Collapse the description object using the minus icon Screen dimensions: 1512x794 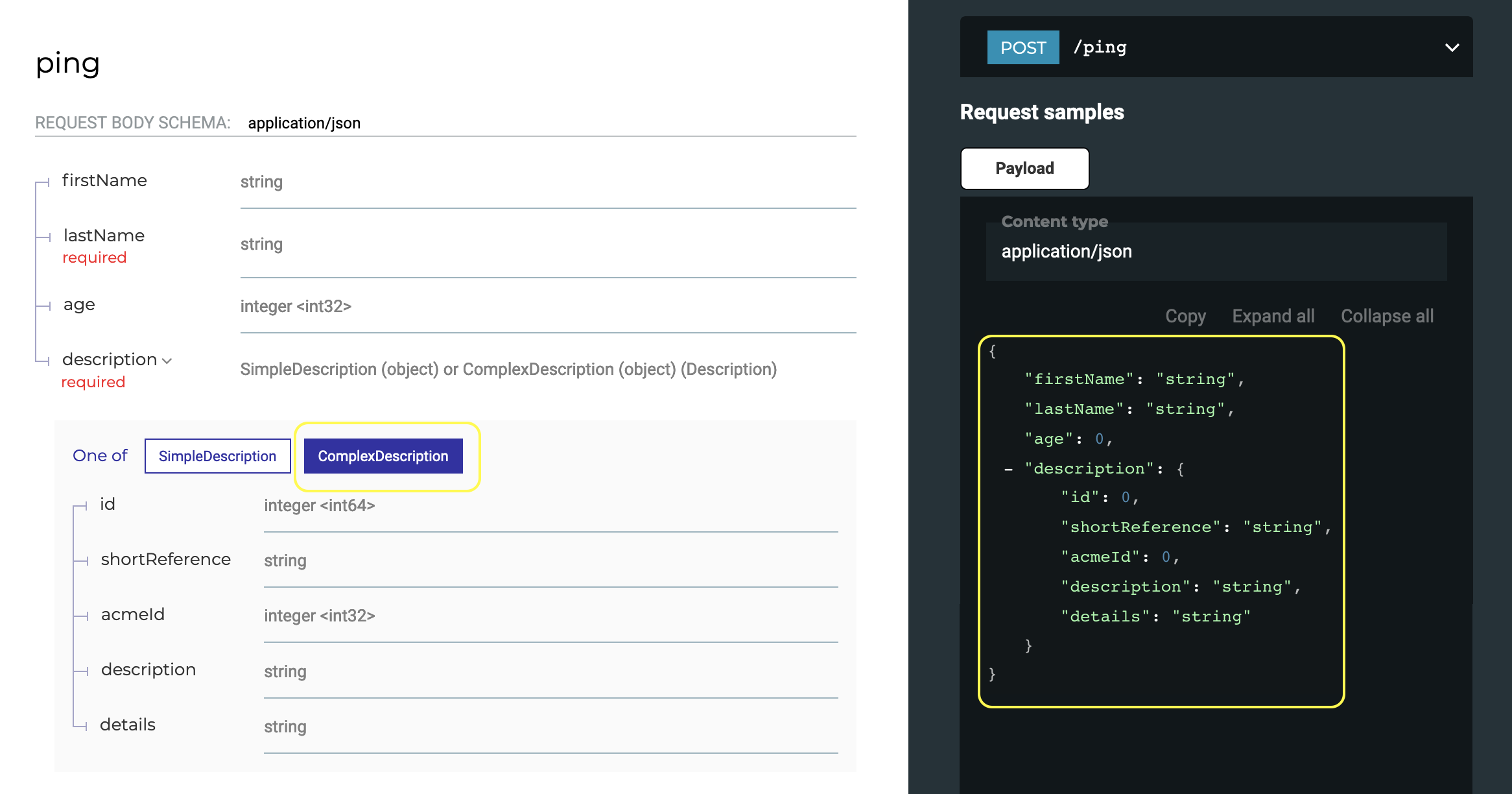(x=1008, y=468)
